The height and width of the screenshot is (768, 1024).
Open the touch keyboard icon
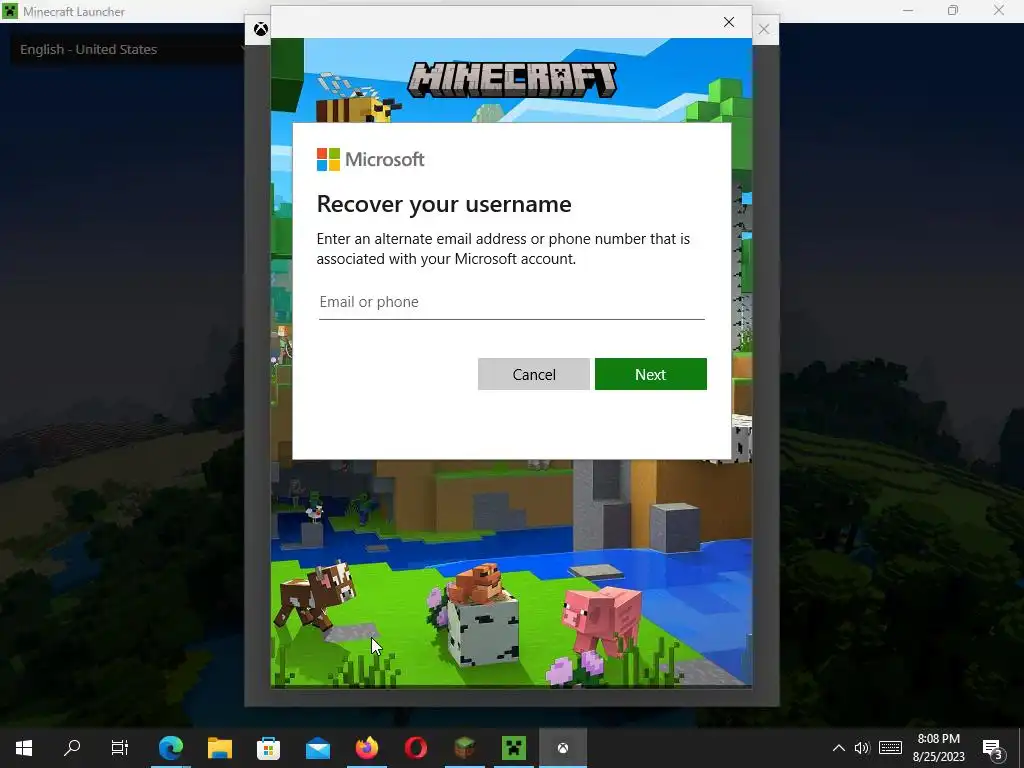[890, 748]
